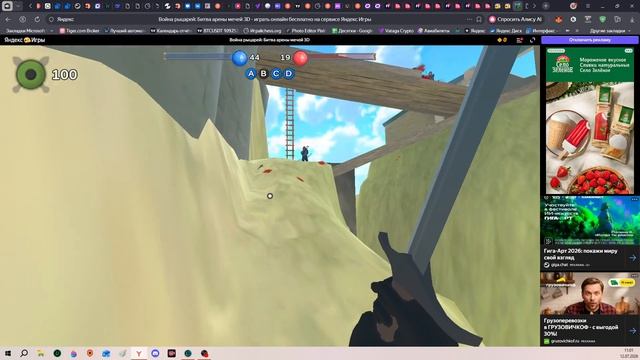Image resolution: width=640 pixels, height=360 pixels.
Task: Click the arrow on Гига-Арт 2026 ad
Action: 632,258
